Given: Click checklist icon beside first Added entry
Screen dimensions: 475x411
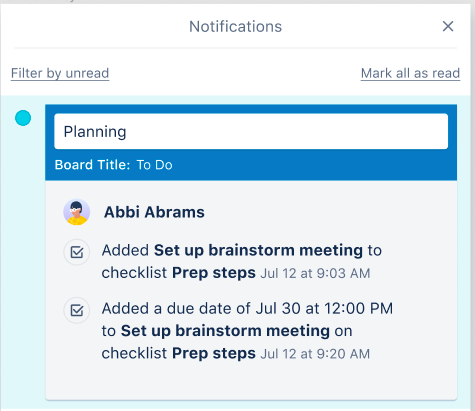Looking at the screenshot, I should (77, 252).
